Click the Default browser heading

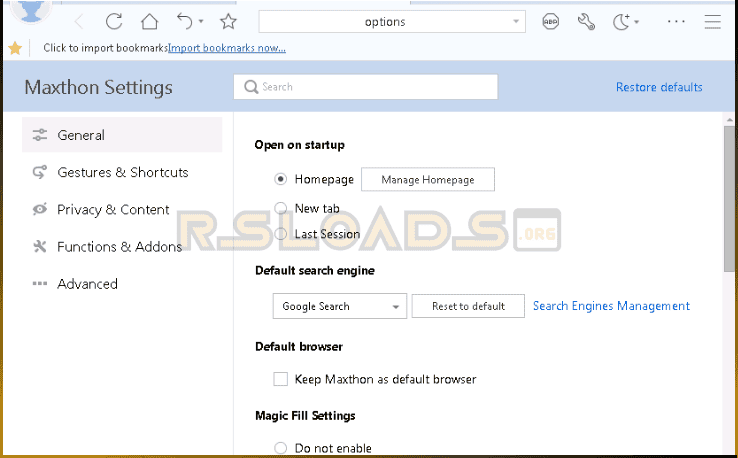tap(299, 347)
